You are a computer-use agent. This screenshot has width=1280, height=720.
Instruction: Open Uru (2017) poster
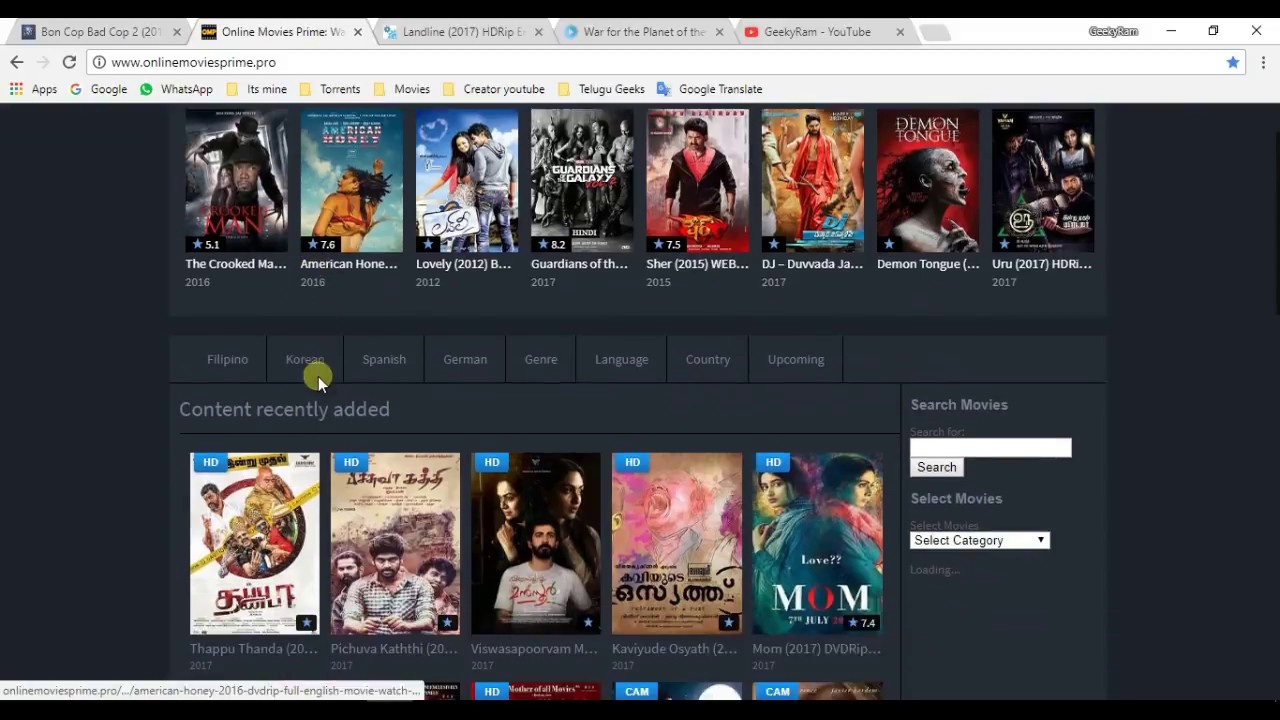1043,180
